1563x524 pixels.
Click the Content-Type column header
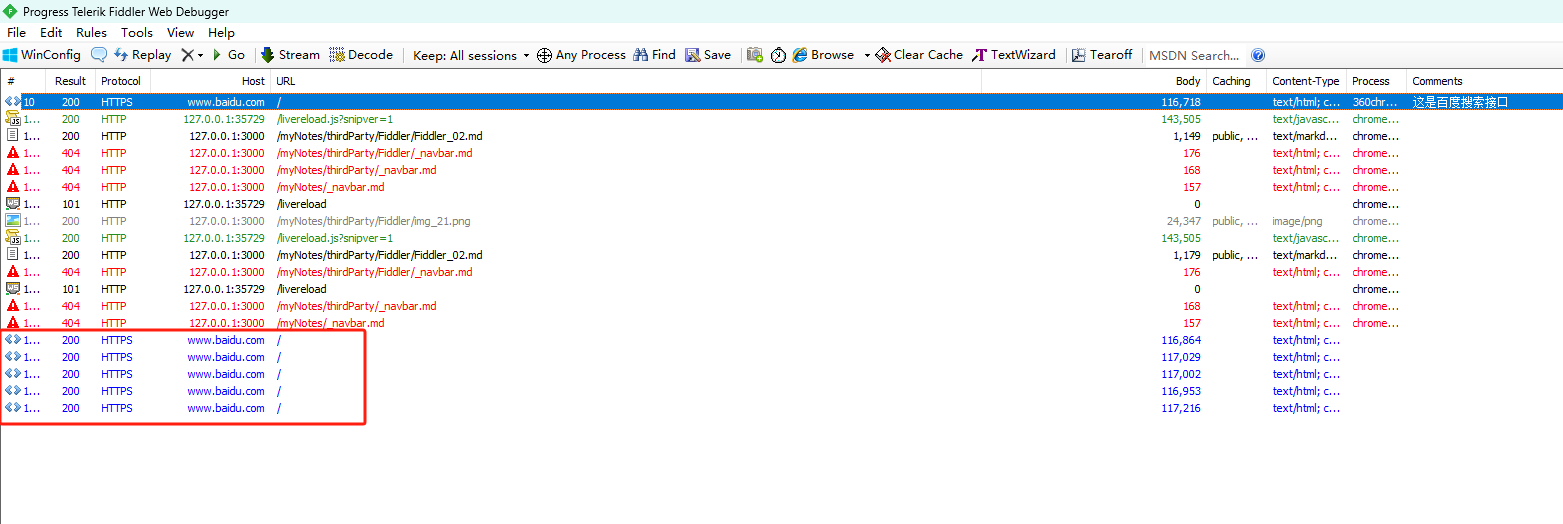(x=1306, y=81)
